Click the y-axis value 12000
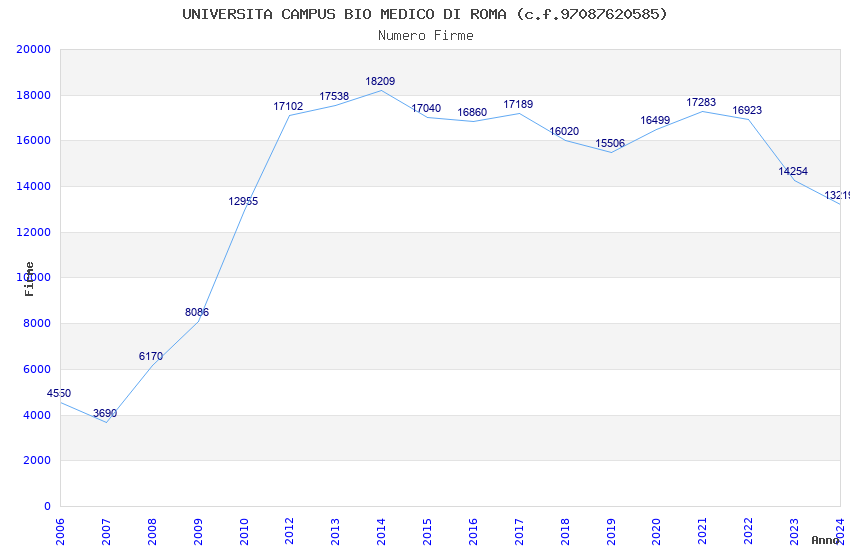This screenshot has height=550, width=850. click(x=34, y=232)
